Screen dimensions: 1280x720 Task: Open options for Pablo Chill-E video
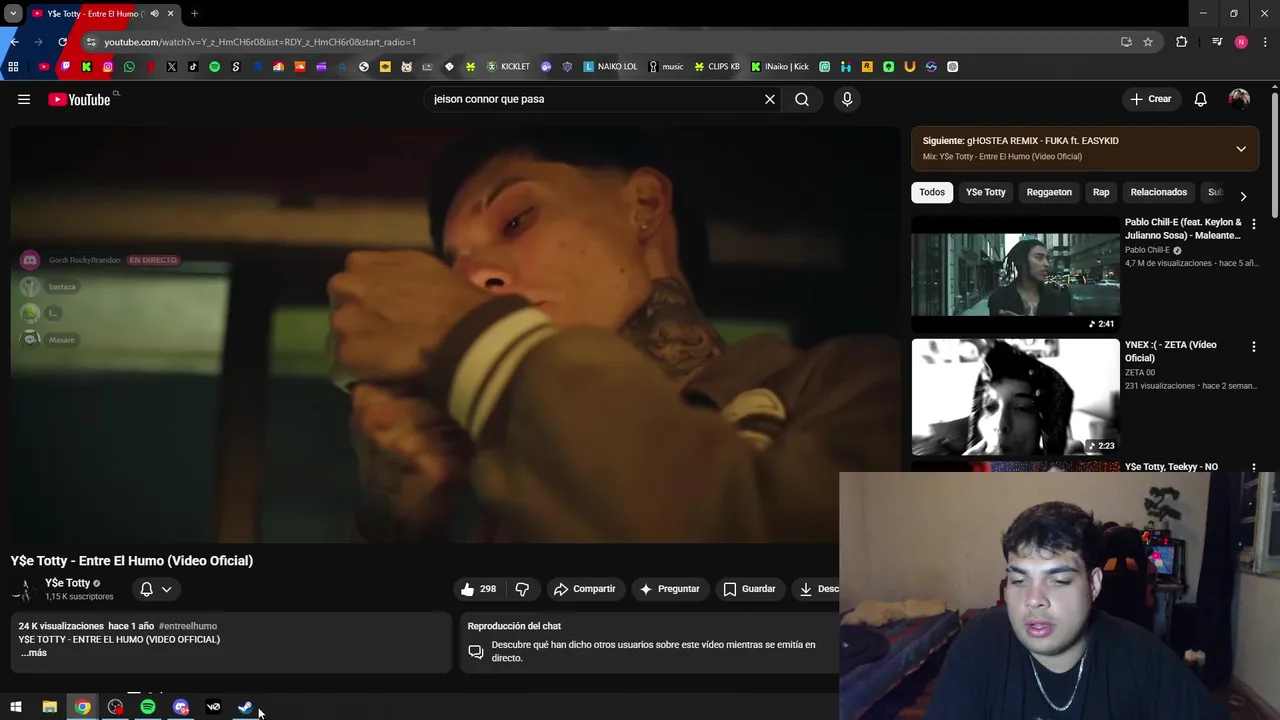1253,224
